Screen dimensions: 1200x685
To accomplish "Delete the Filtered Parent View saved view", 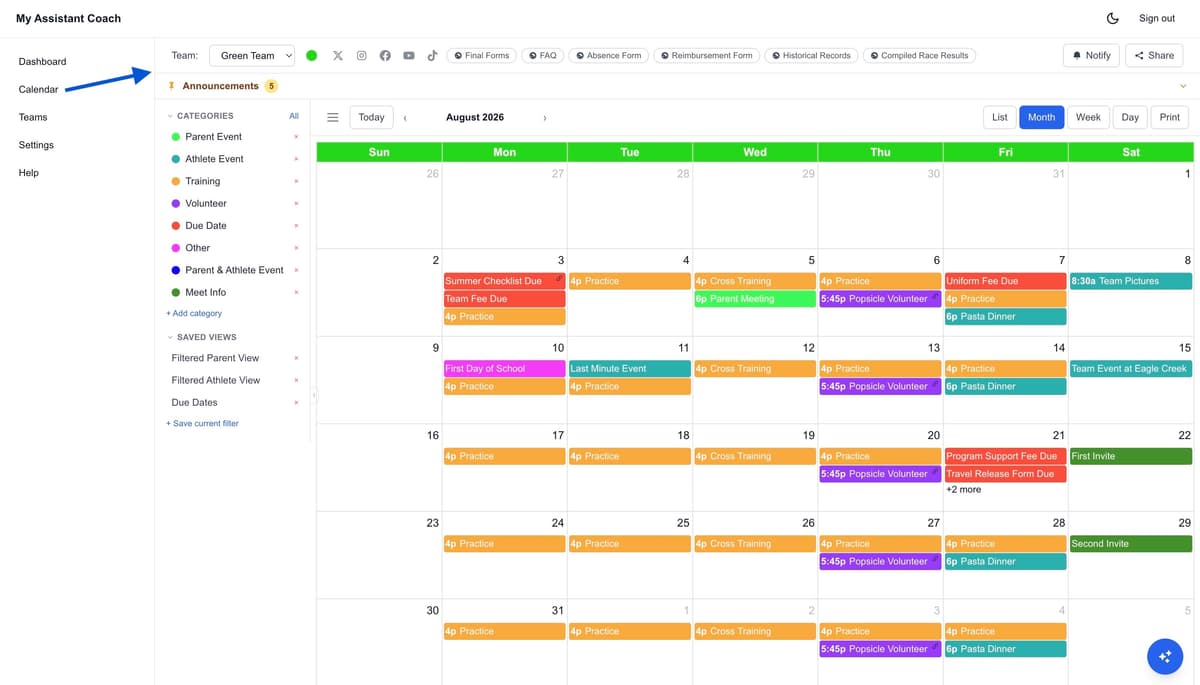I will coord(296,358).
